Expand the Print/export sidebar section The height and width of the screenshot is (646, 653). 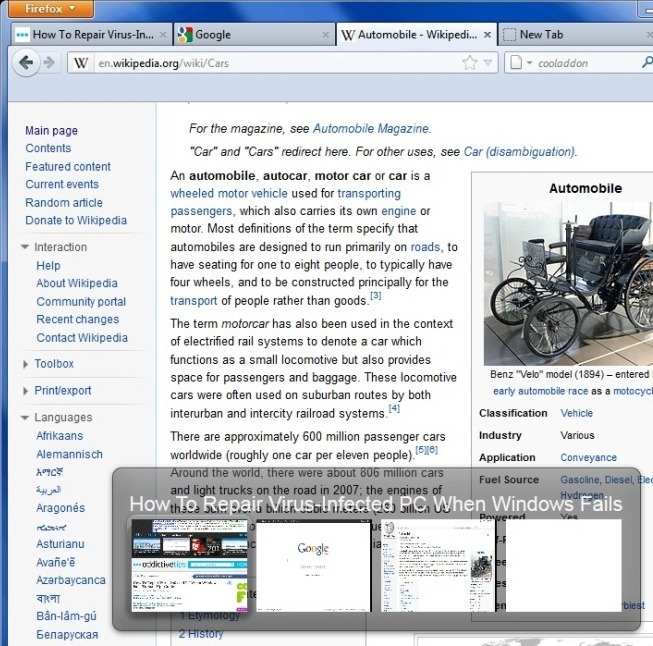click(x=56, y=390)
